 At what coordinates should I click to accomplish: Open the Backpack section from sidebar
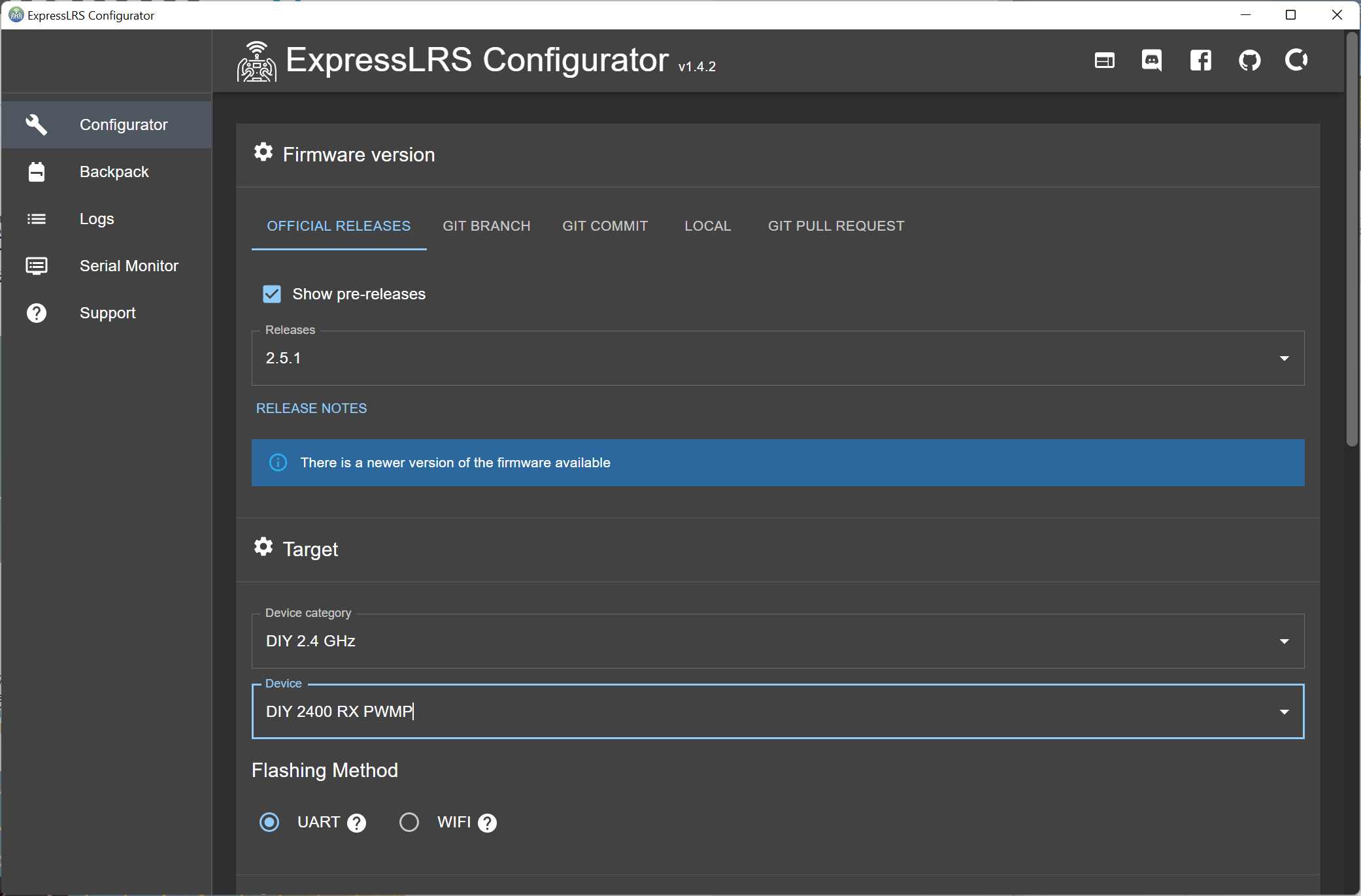coord(114,172)
